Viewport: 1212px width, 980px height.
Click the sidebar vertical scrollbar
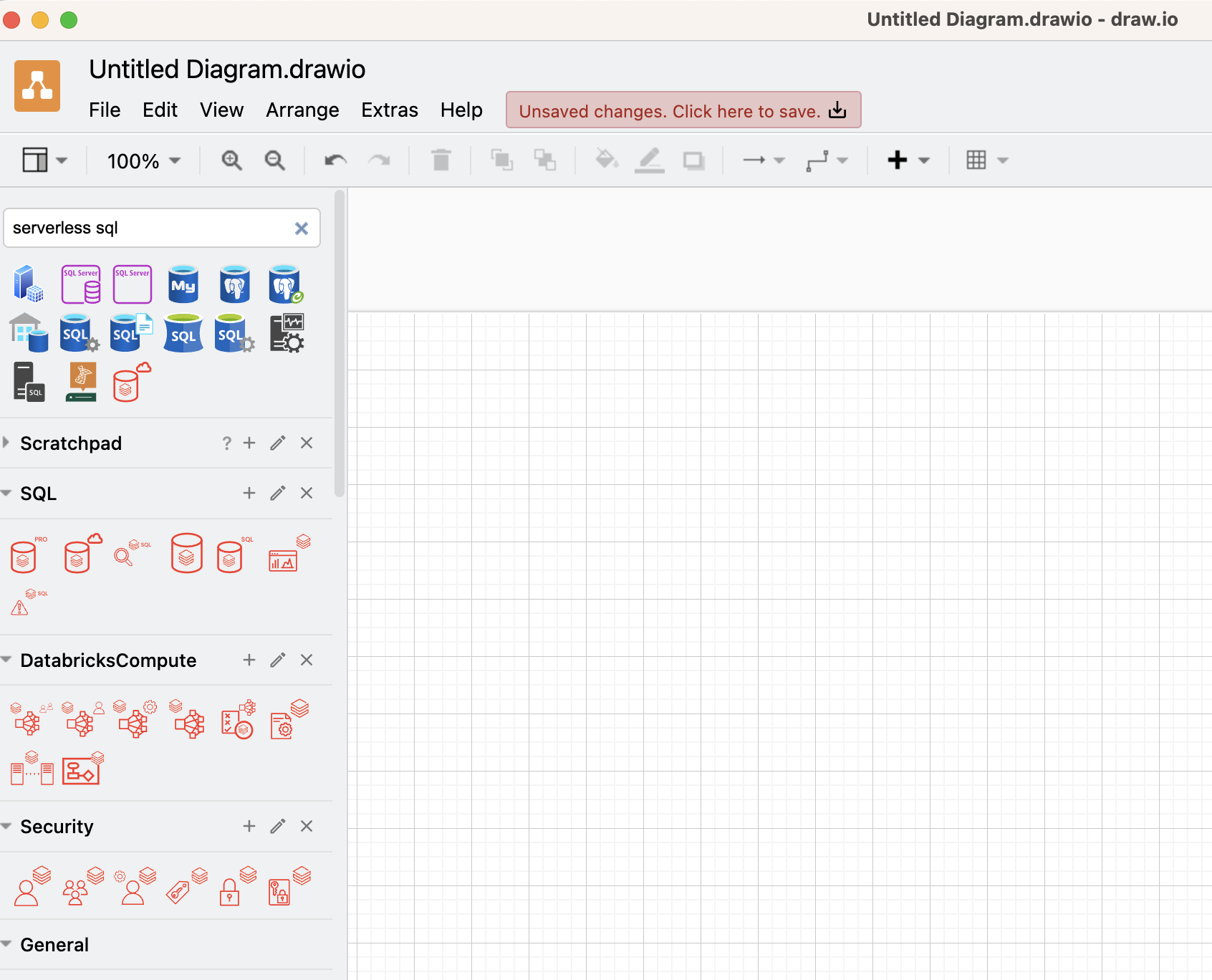click(x=340, y=344)
